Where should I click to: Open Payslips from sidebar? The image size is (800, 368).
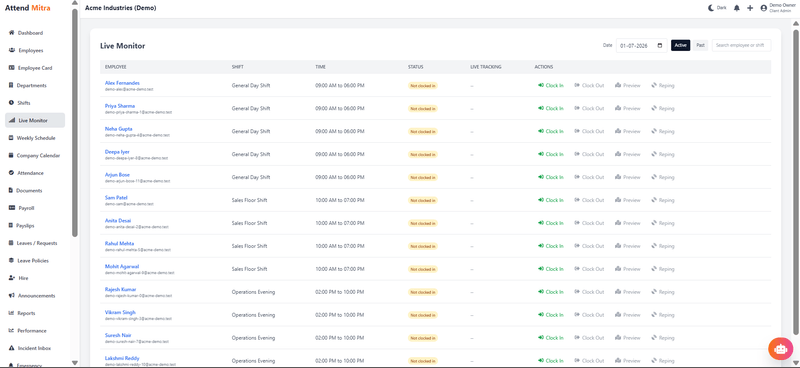click(x=22, y=226)
